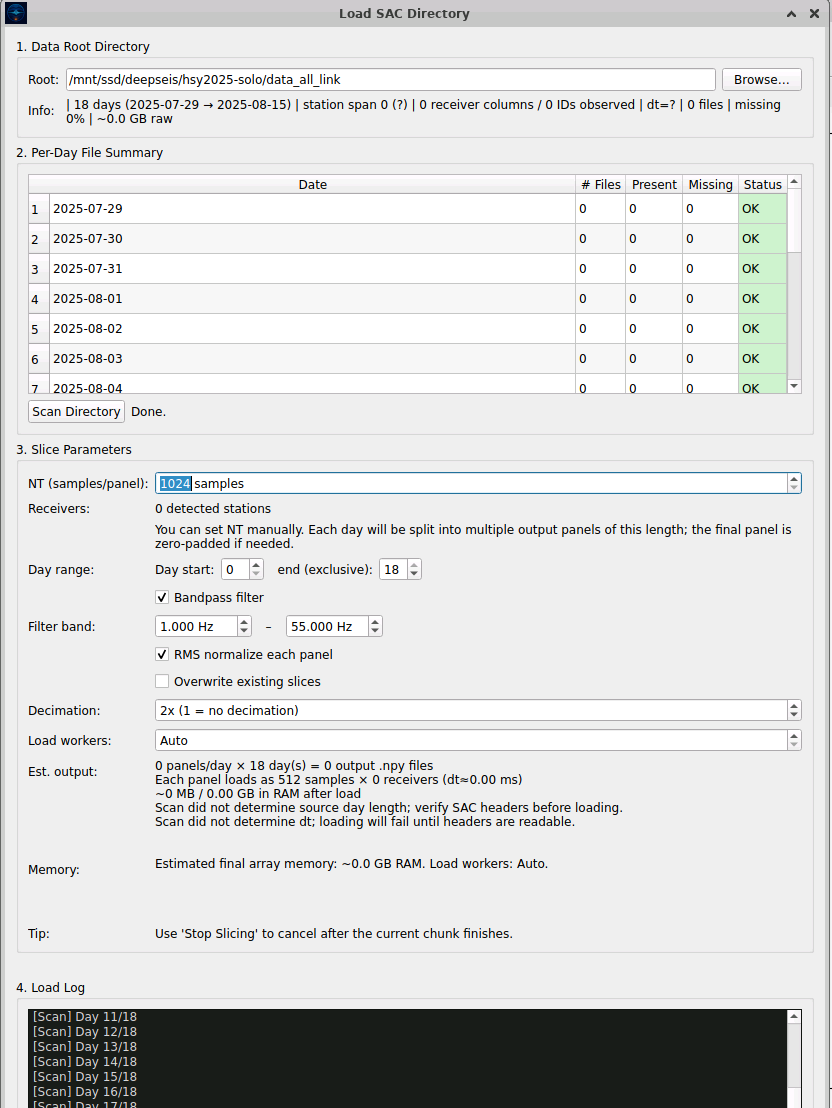Decrease Day start value

point(257,574)
